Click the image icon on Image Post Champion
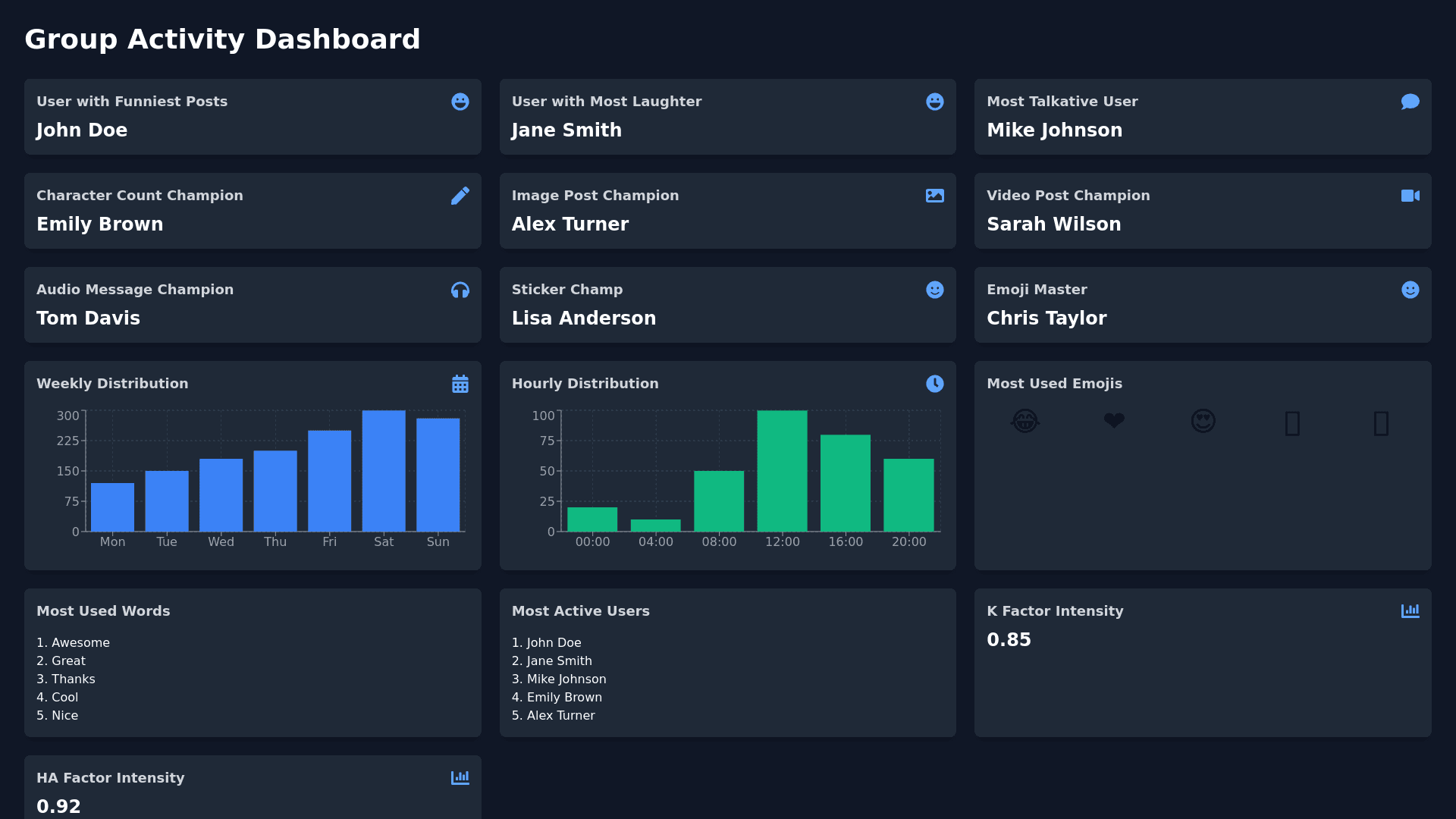Viewport: 1456px width, 819px height. (934, 196)
